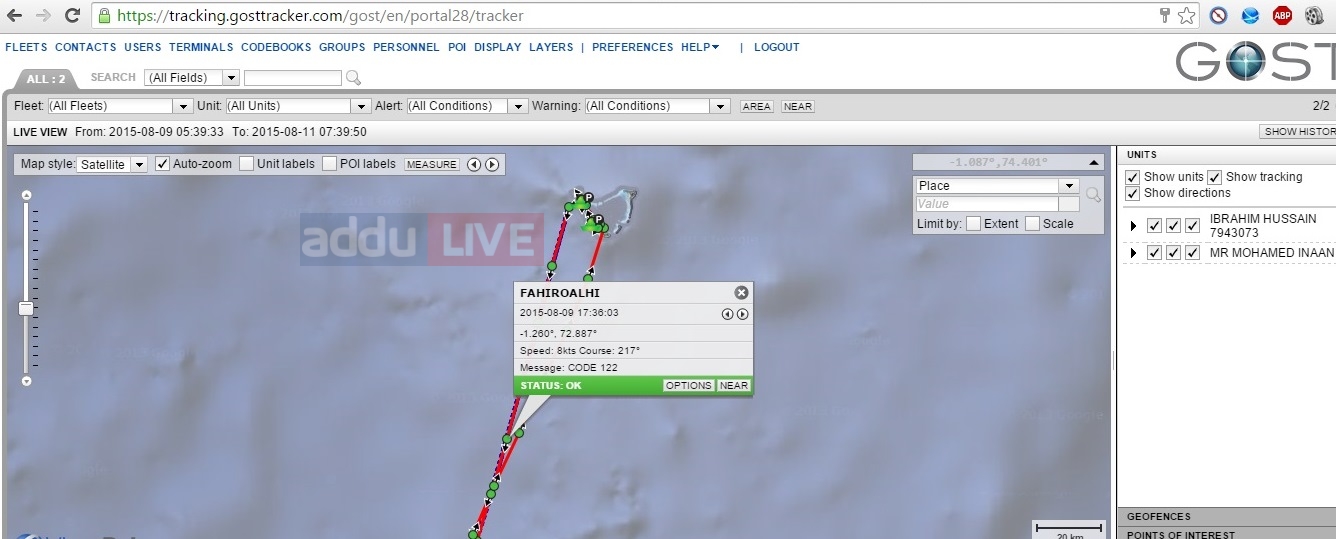Enable the Unit labels checkbox

tap(246, 164)
